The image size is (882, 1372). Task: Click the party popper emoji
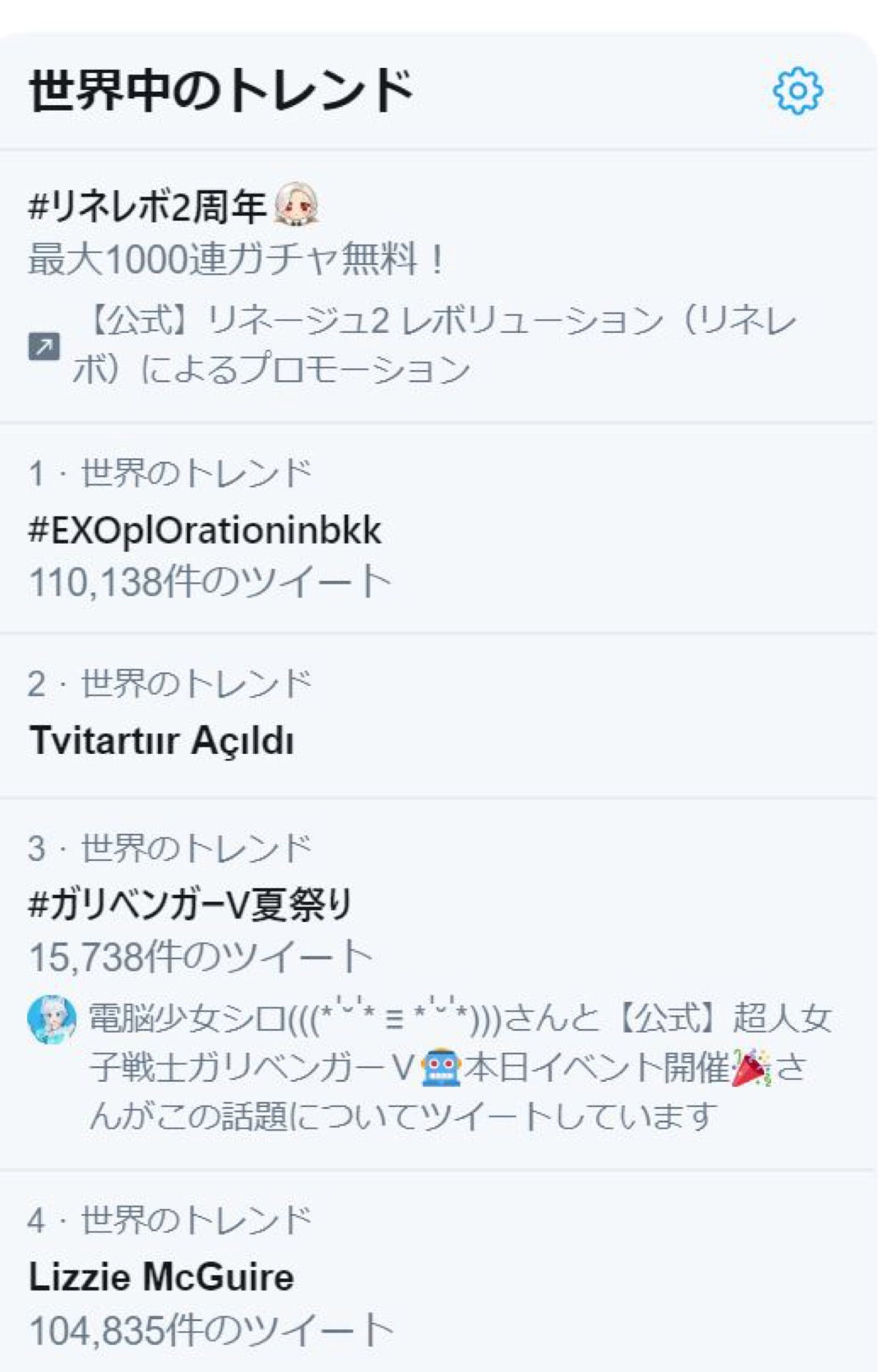tap(751, 1068)
